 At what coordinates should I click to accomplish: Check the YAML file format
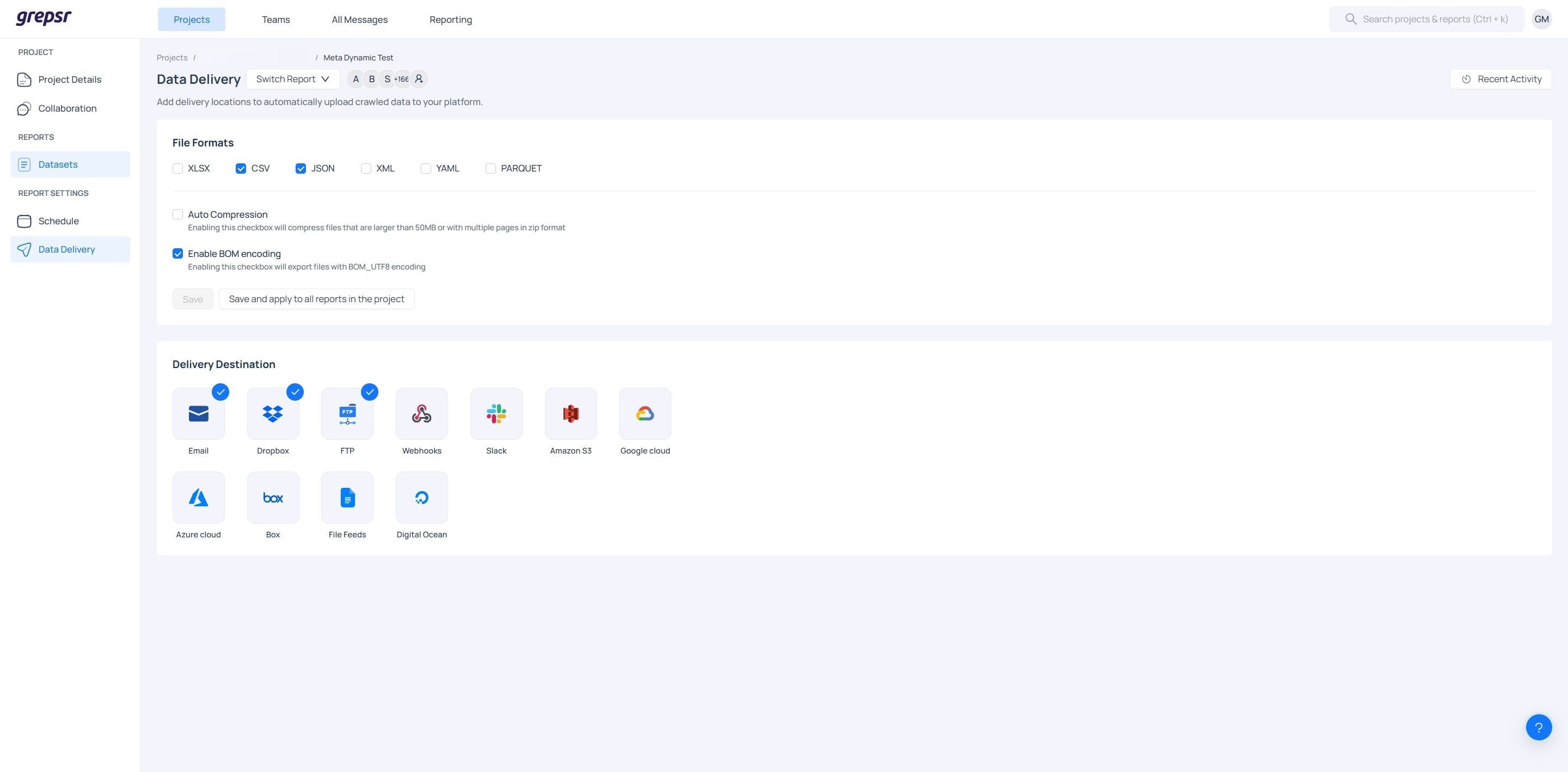426,168
